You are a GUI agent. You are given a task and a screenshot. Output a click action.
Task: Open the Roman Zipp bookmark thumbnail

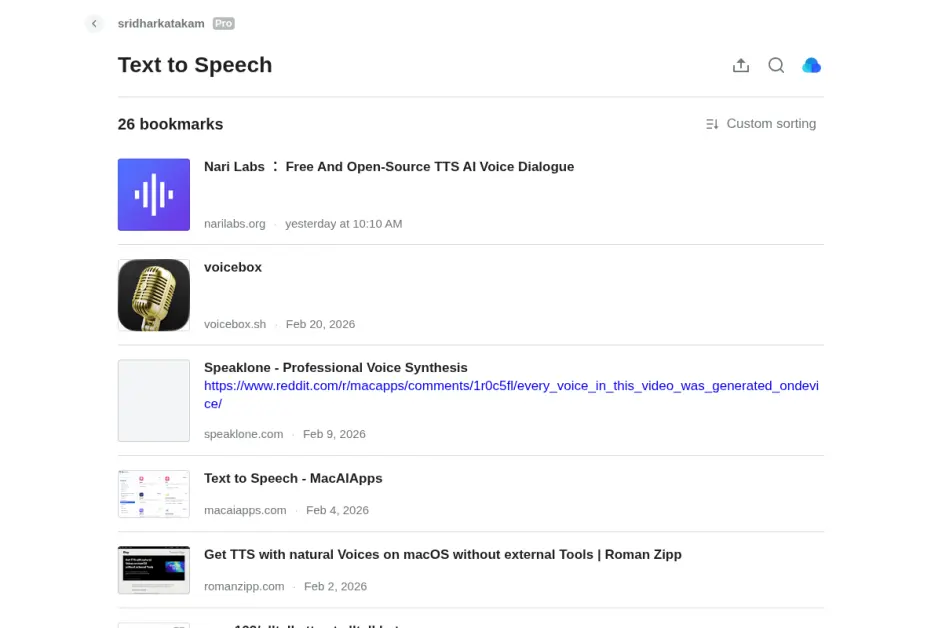(x=154, y=569)
